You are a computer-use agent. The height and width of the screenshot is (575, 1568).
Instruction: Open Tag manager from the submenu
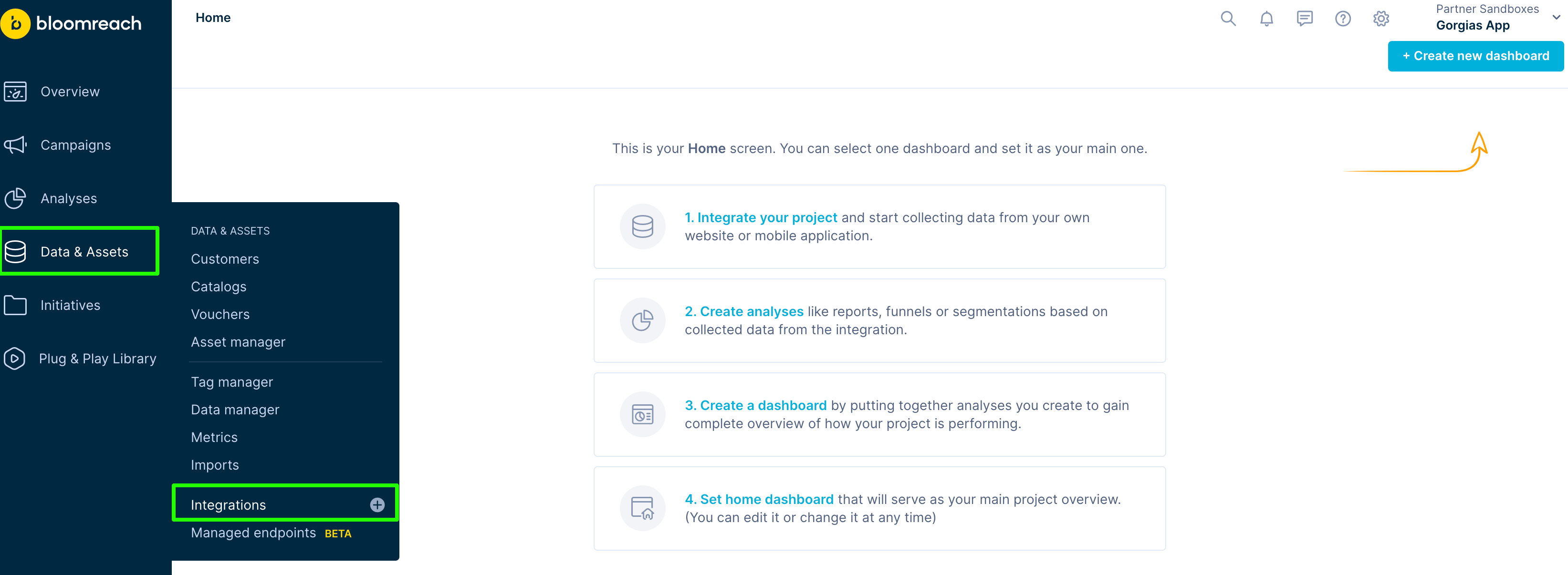pyautogui.click(x=232, y=382)
